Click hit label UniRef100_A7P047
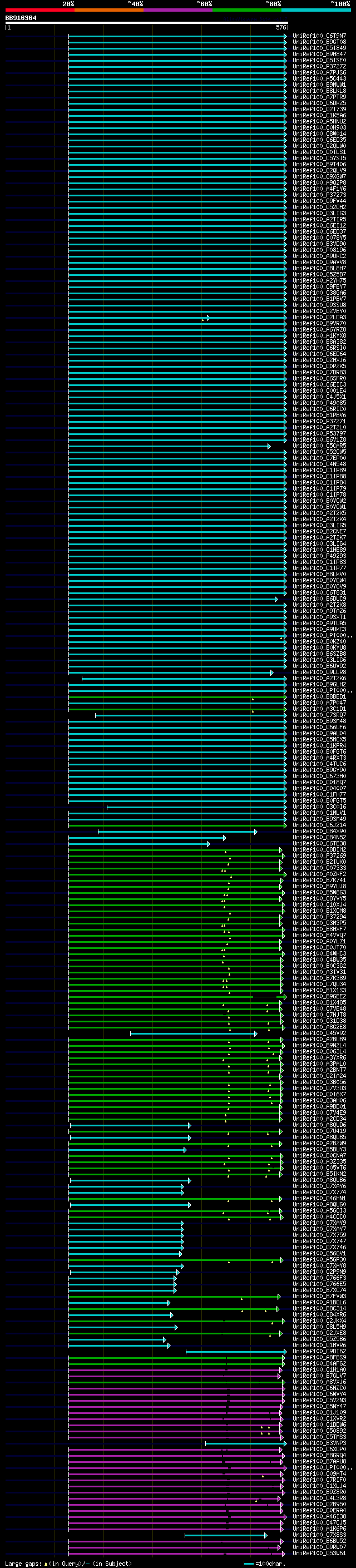The image size is (356, 1568). (x=319, y=703)
